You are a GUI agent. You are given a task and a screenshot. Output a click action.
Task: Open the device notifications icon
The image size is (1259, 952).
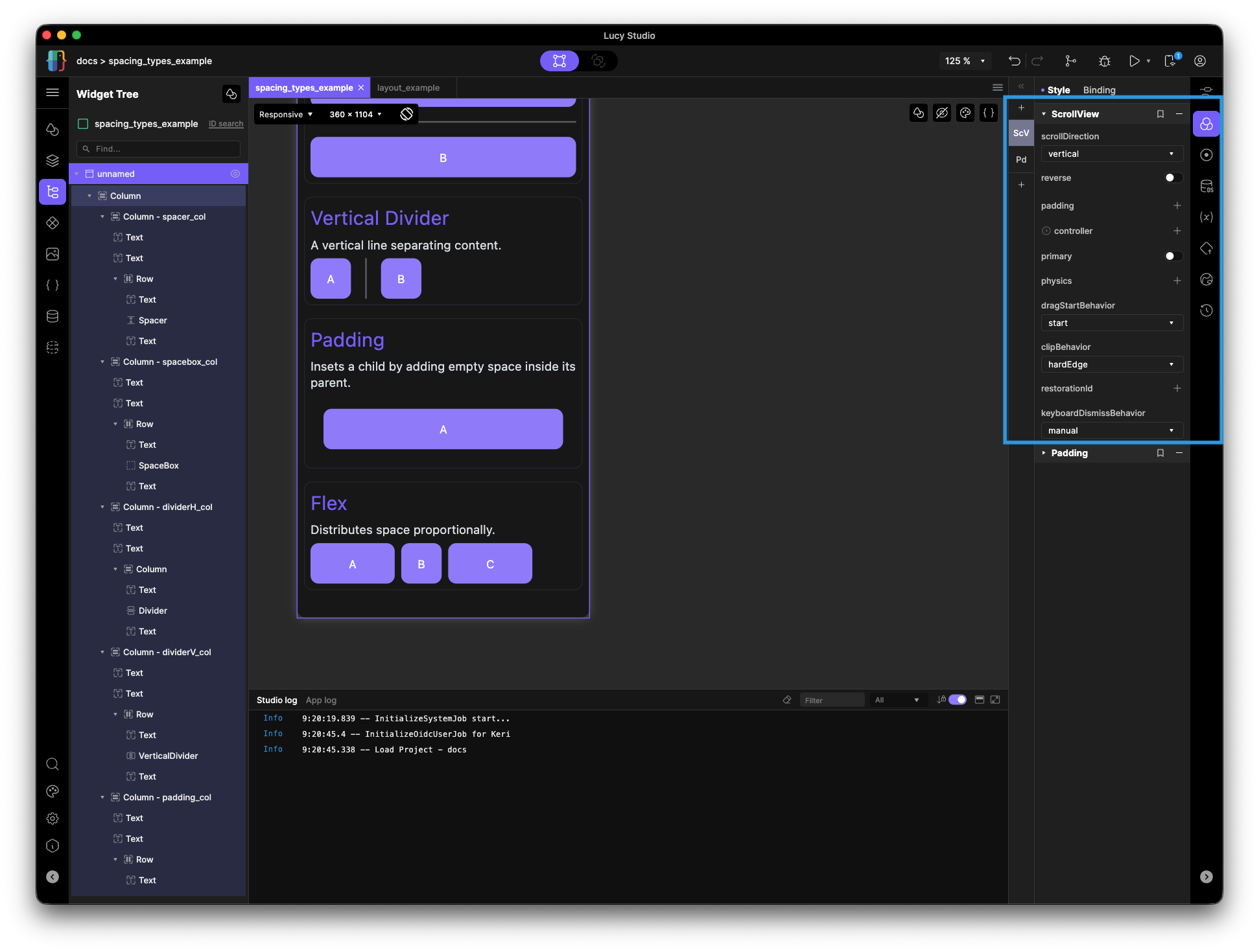click(1171, 61)
